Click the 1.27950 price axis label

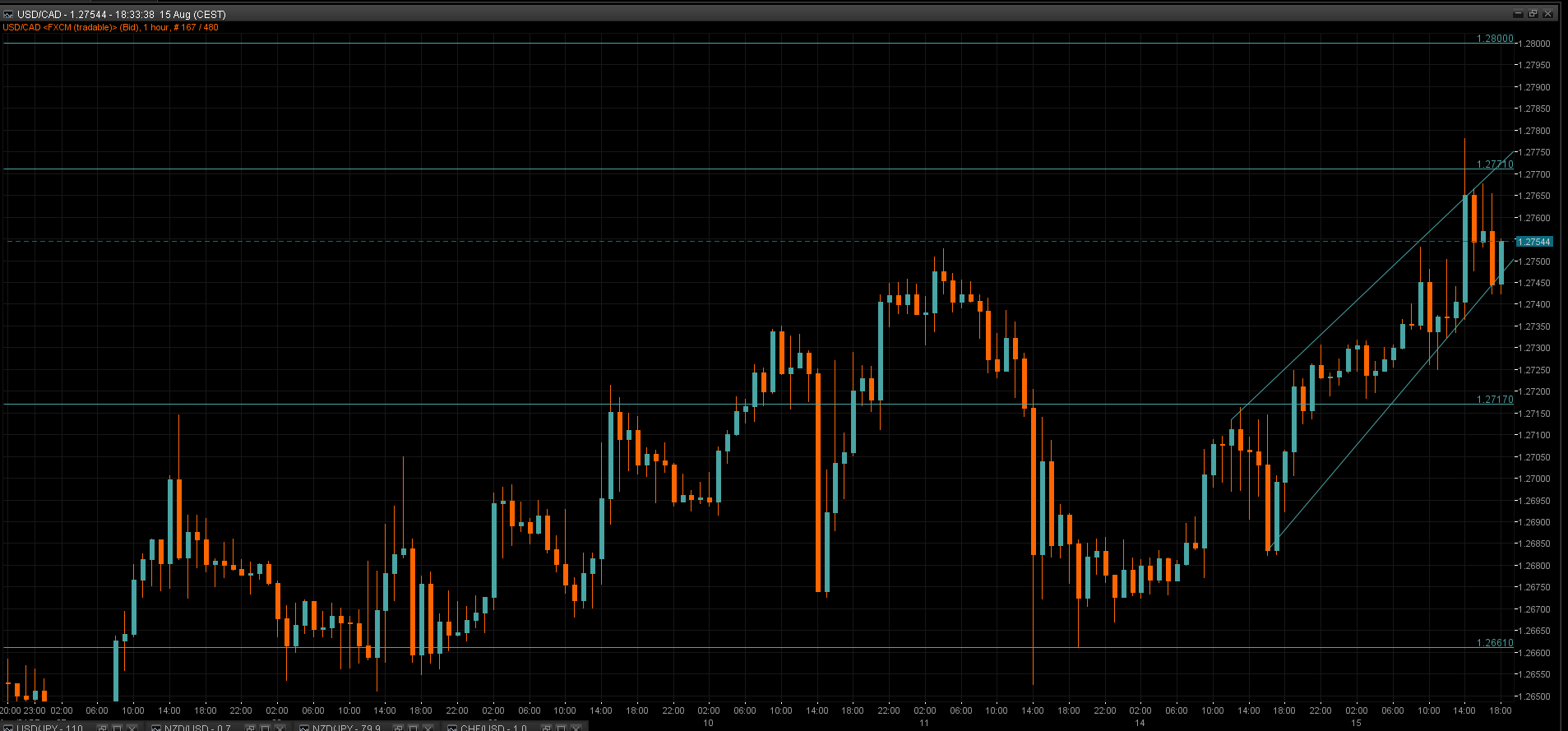click(x=1534, y=65)
